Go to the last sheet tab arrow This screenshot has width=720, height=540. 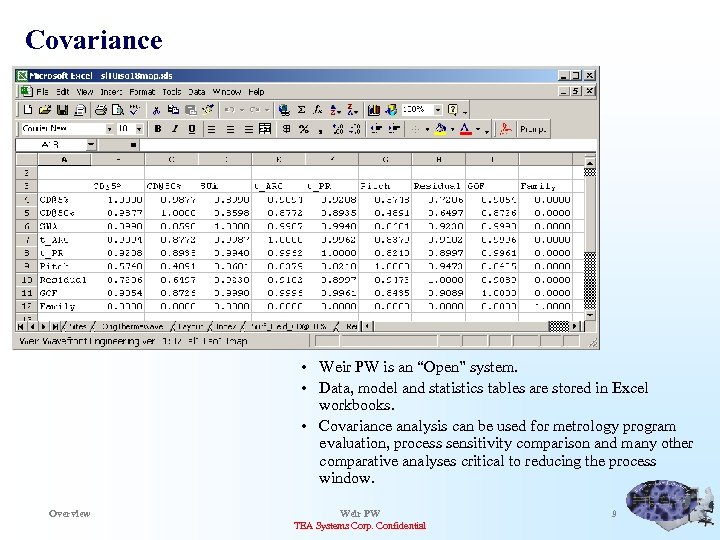[x=55, y=326]
